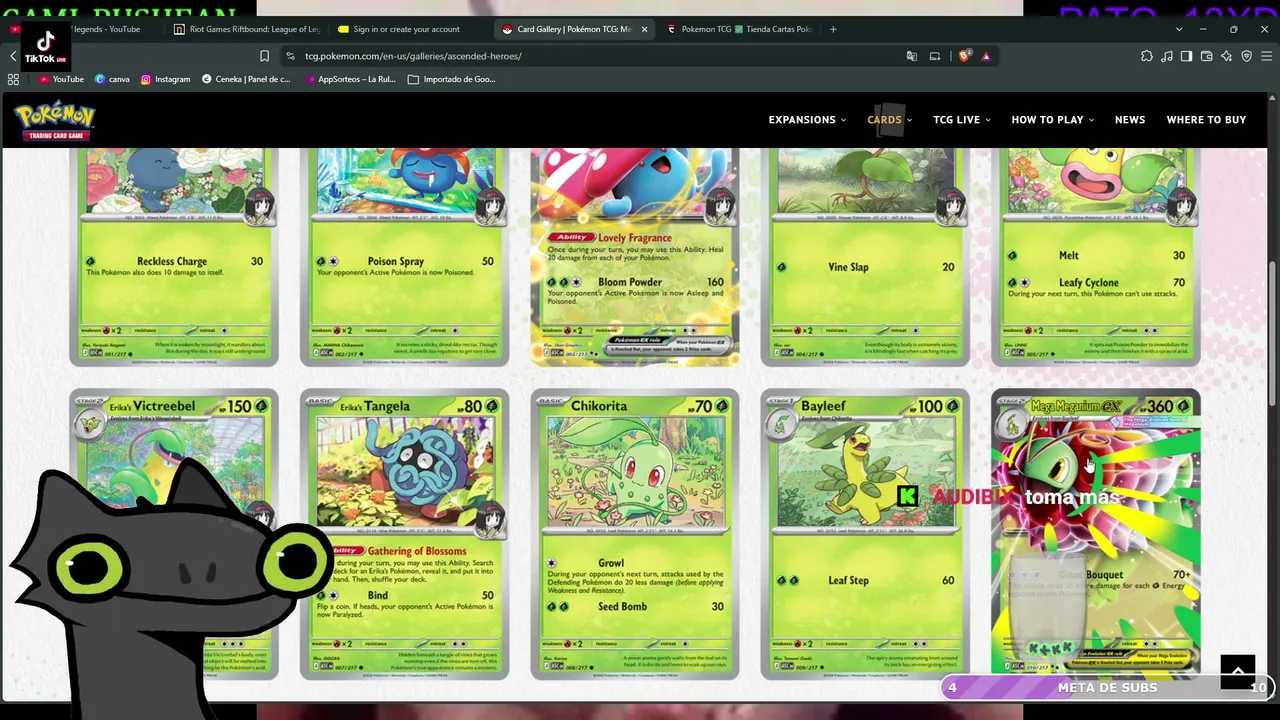
Task: Open the Instagram bookmark
Action: [165, 79]
